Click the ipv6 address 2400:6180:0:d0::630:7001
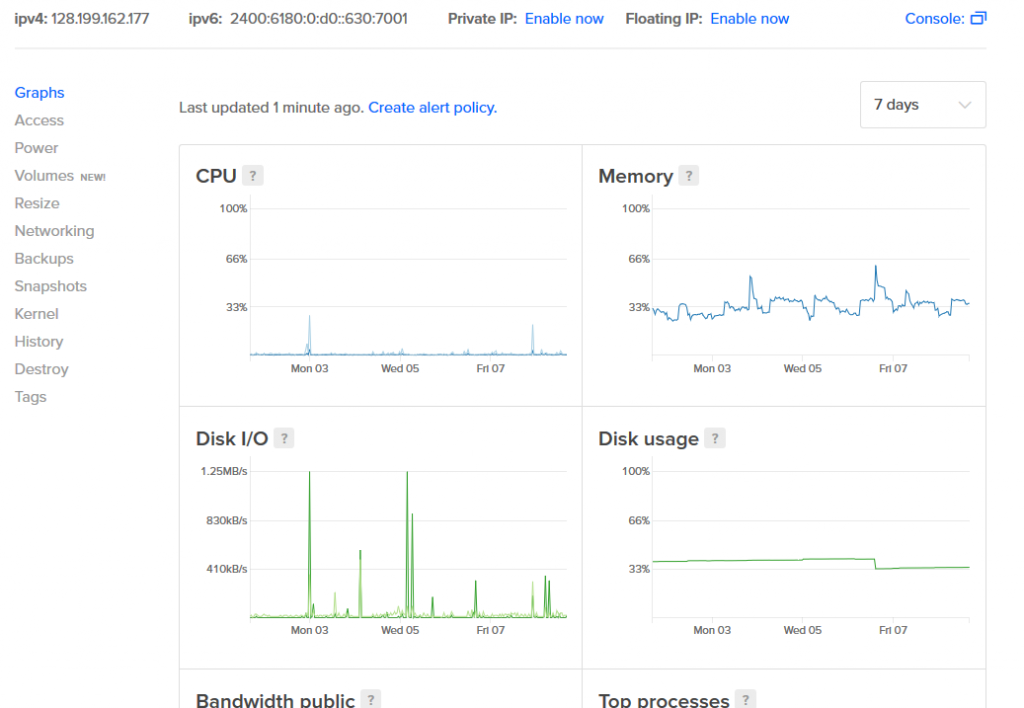The width and height of the screenshot is (1024, 708). [x=319, y=19]
